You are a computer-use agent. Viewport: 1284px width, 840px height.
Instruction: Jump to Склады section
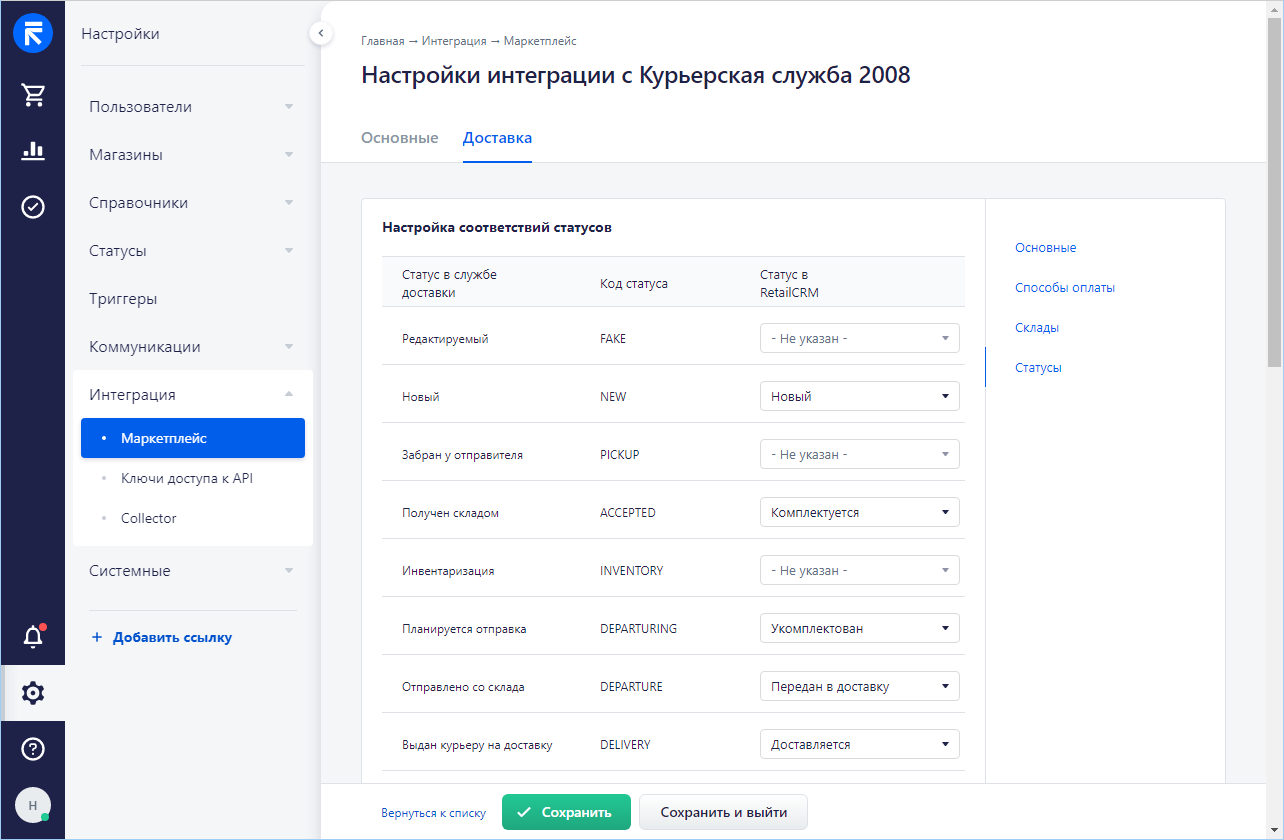1037,328
